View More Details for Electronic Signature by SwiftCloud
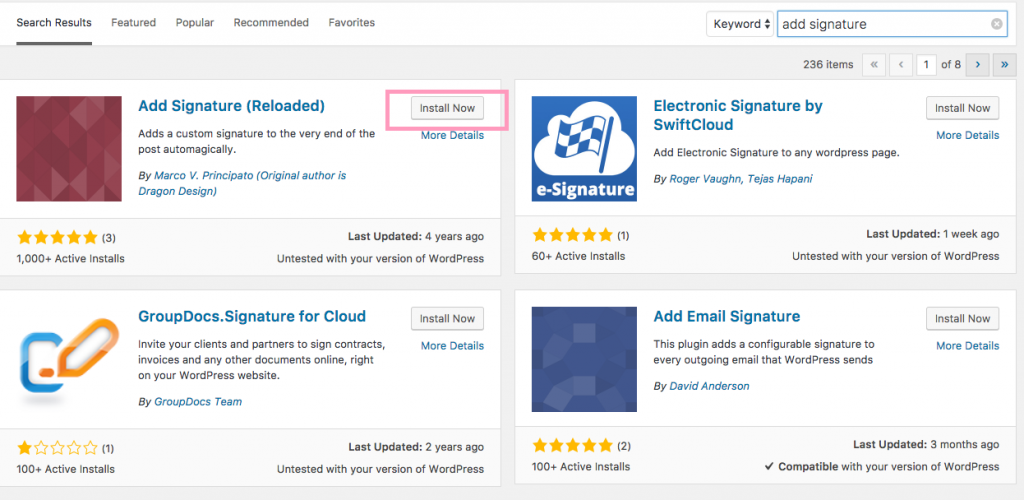Viewport: 1024px width, 500px height. 968,135
